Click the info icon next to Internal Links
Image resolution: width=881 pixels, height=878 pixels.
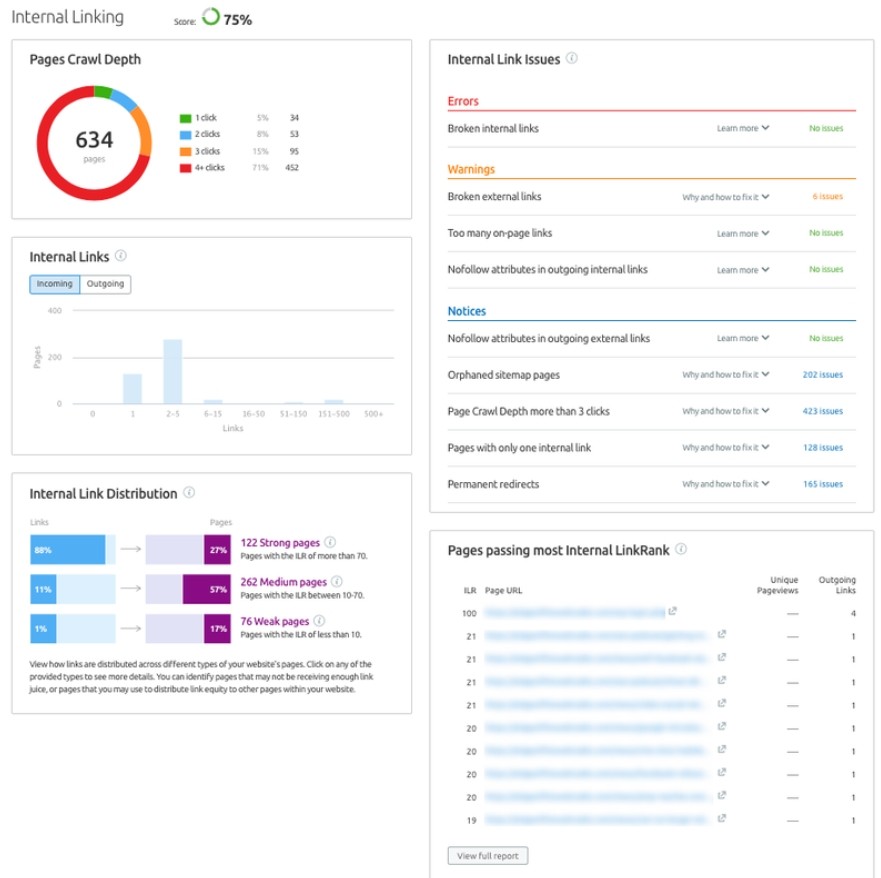[x=121, y=256]
